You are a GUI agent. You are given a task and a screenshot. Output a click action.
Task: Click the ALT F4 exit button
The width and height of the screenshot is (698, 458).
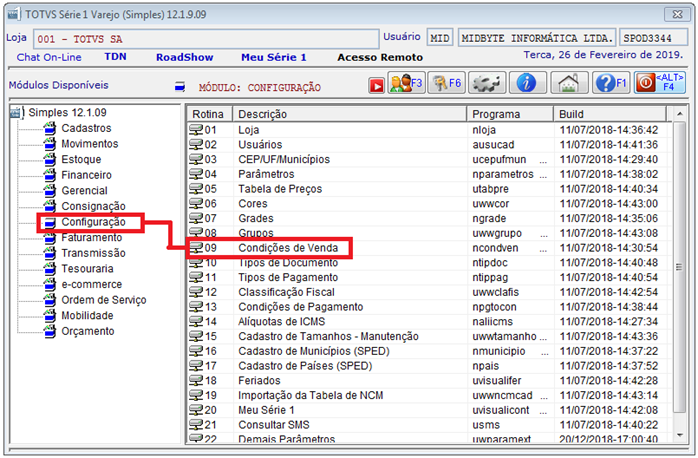(x=660, y=83)
